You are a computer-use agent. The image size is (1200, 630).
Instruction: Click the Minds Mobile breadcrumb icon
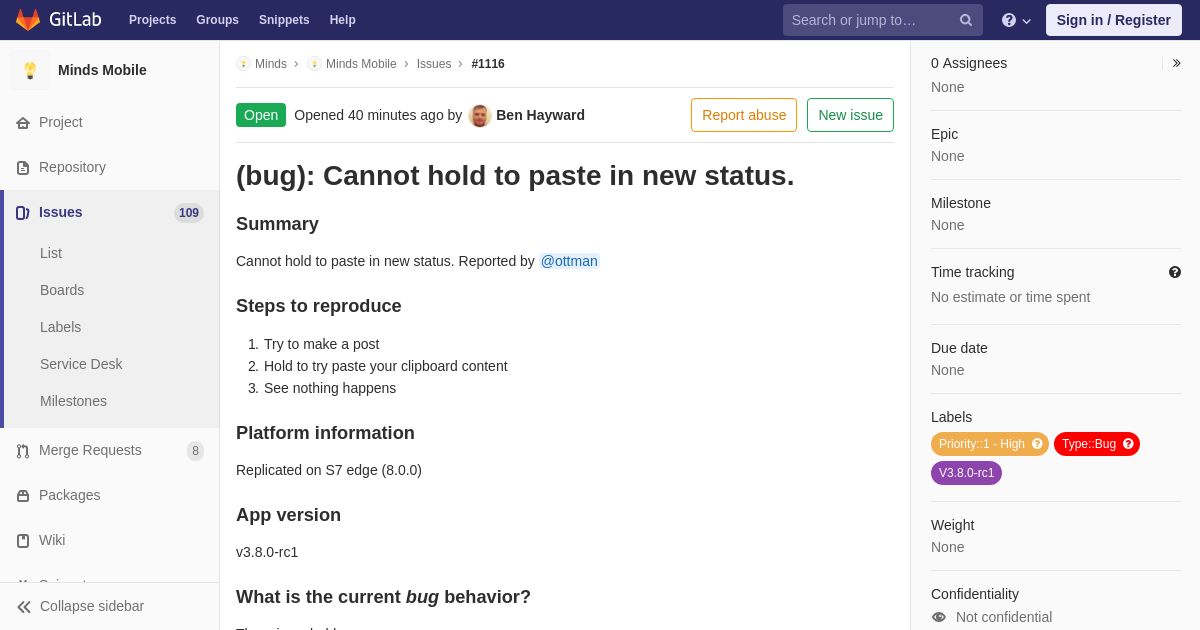pos(314,64)
